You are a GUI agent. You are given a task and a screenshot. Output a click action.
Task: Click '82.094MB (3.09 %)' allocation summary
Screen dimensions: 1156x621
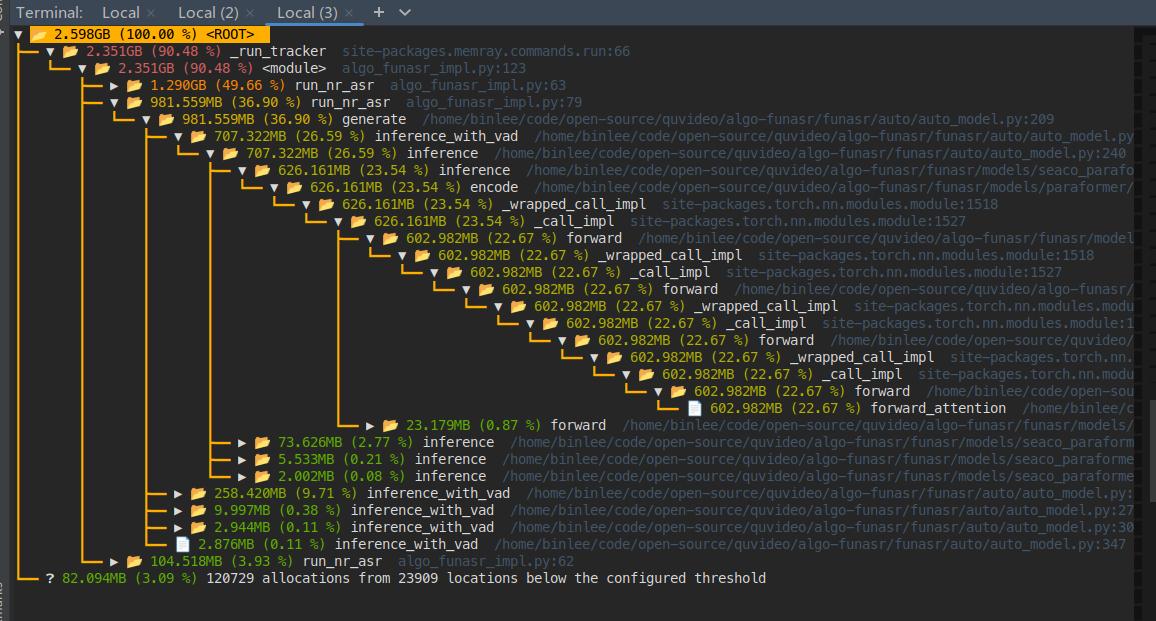[129, 578]
